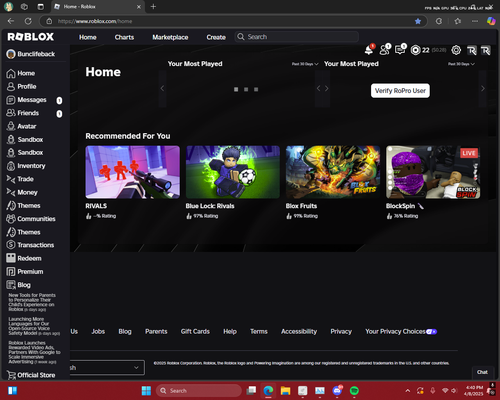Image resolution: width=500 pixels, height=400 pixels.
Task: Open the BlockSpin game thumbnail
Action: click(433, 172)
